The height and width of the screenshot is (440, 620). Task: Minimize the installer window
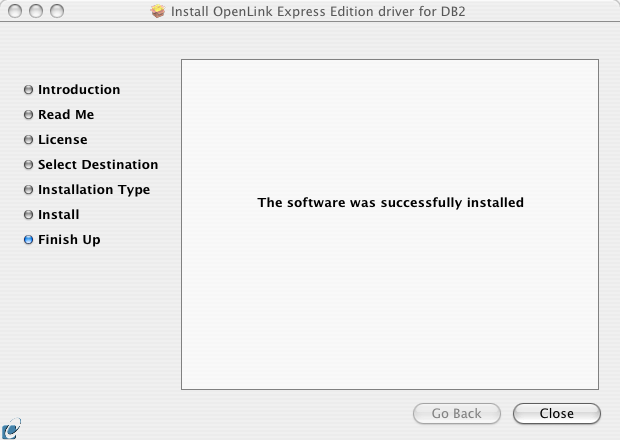(x=36, y=11)
